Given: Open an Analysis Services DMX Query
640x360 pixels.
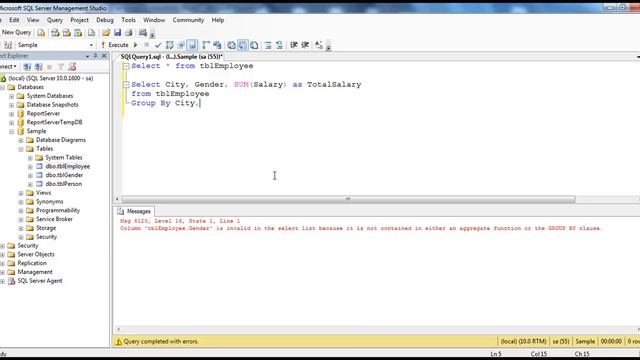Looking at the screenshot, I should [x=67, y=33].
